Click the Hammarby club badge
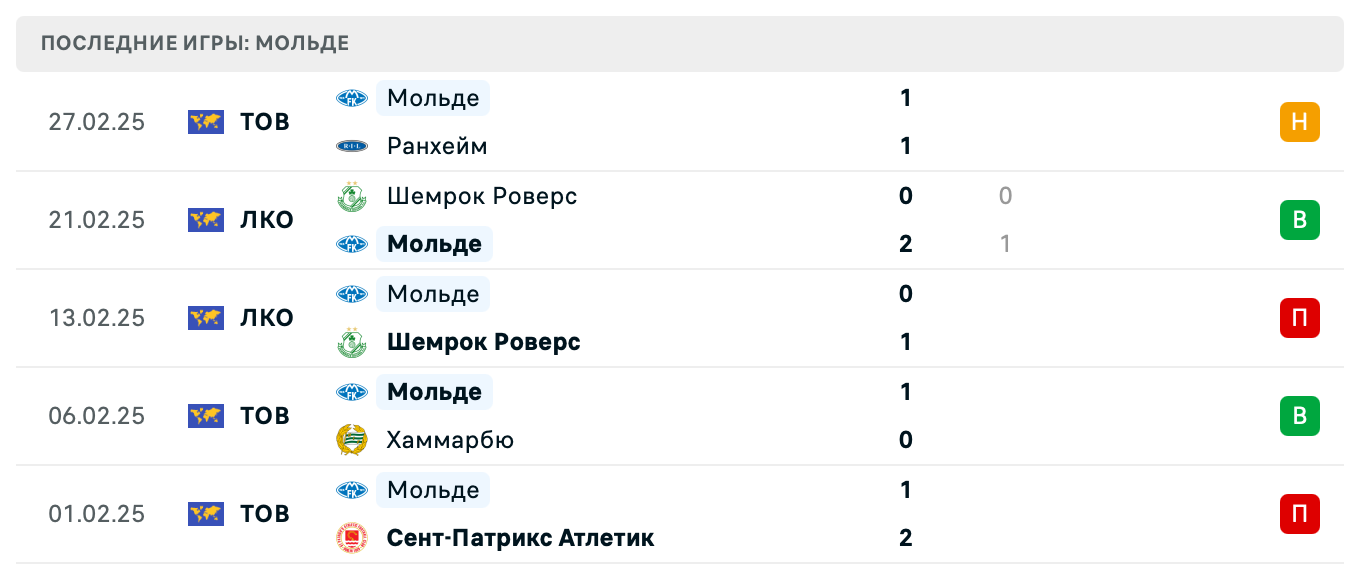The image size is (1360, 580). pos(352,440)
